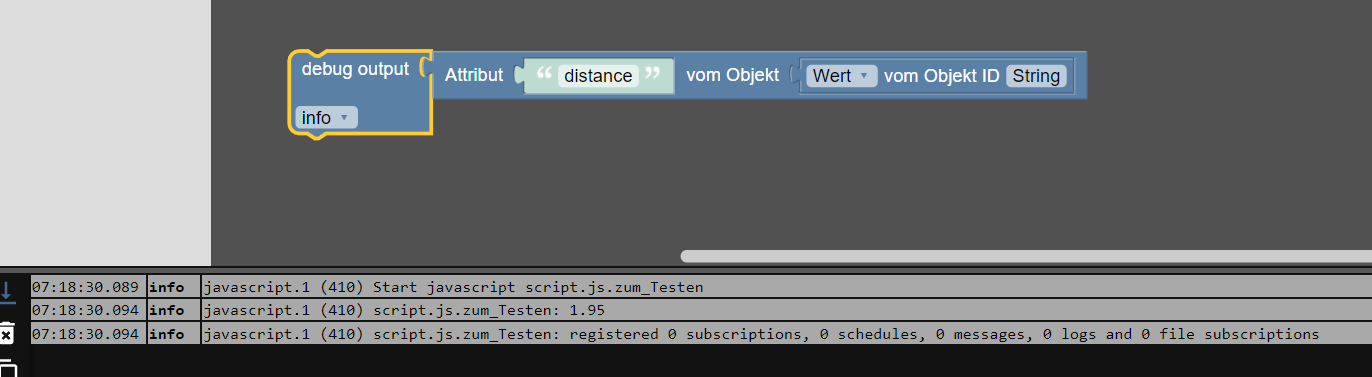
Task: Select the Attribut block label
Action: [x=474, y=75]
